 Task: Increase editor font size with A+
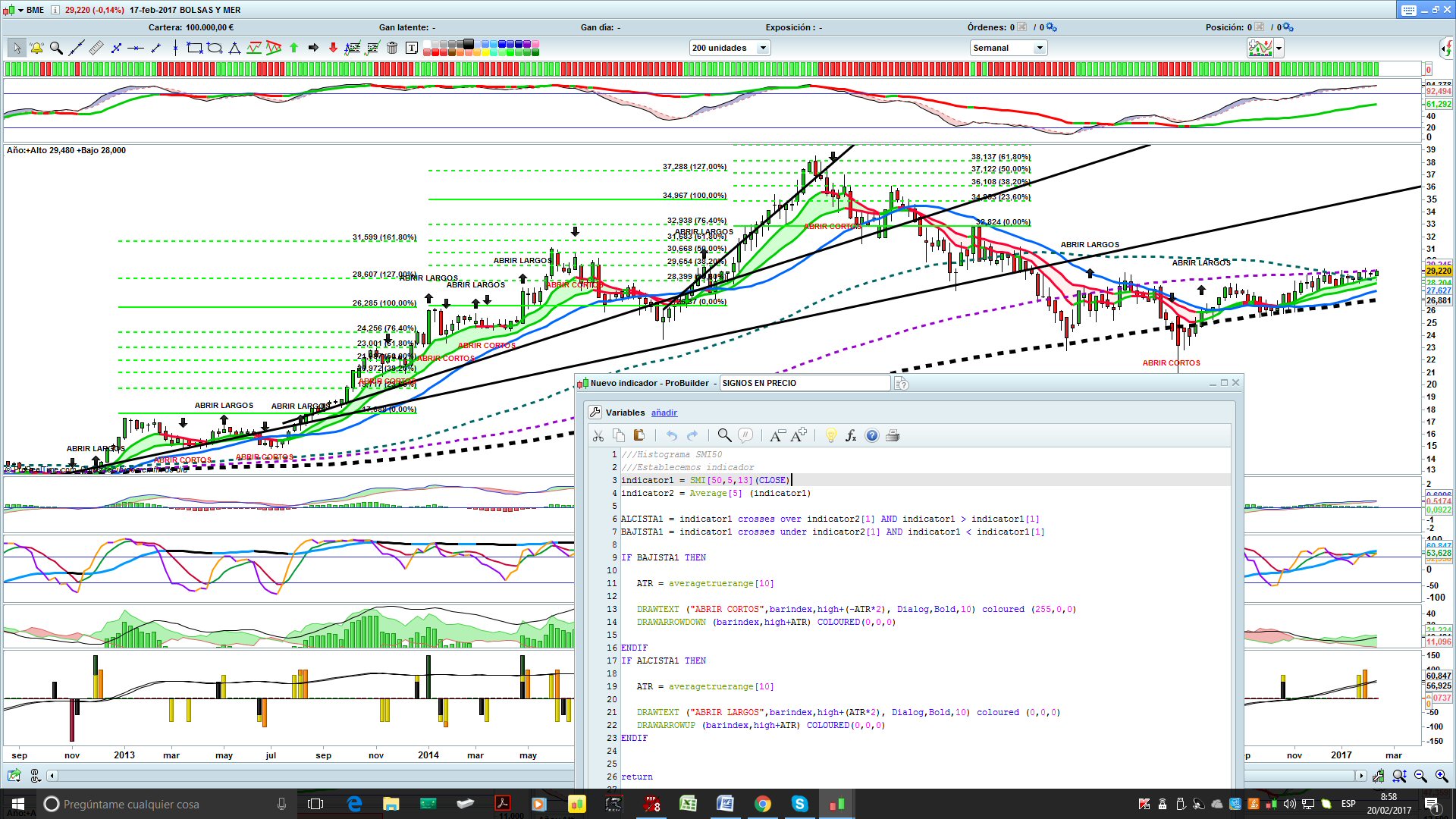[799, 435]
